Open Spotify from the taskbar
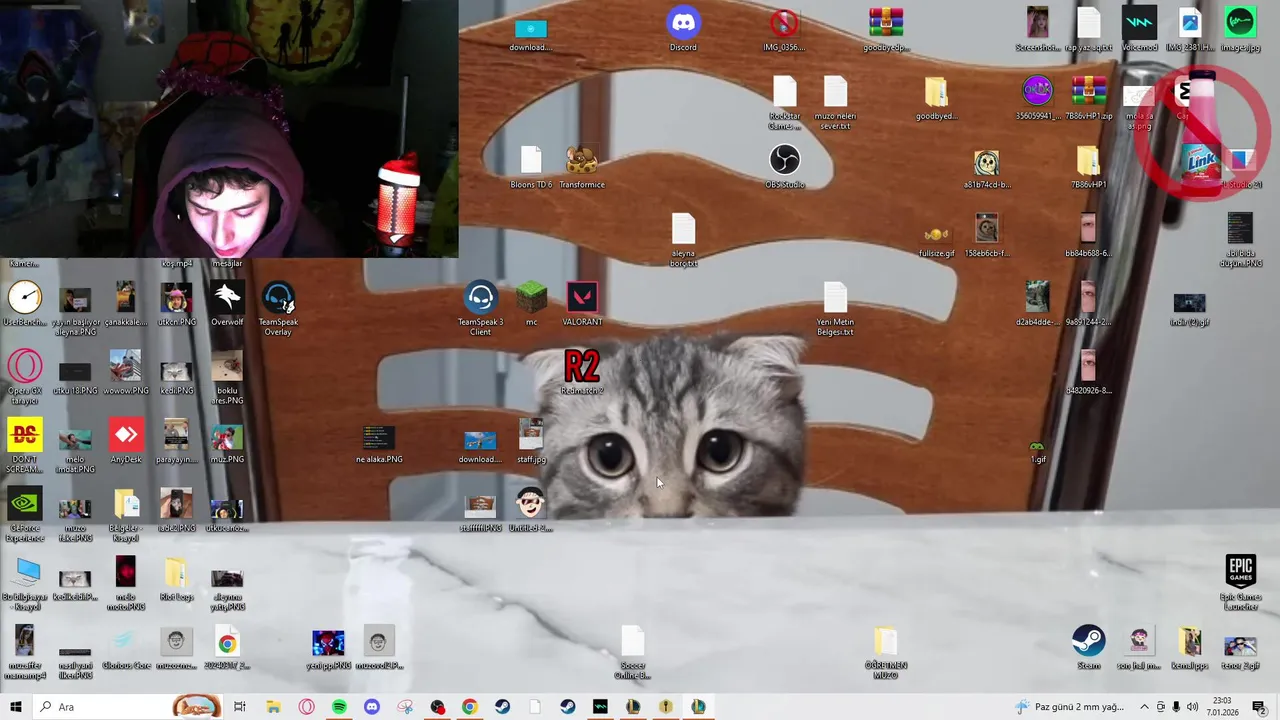This screenshot has height=720, width=1280. 339,707
